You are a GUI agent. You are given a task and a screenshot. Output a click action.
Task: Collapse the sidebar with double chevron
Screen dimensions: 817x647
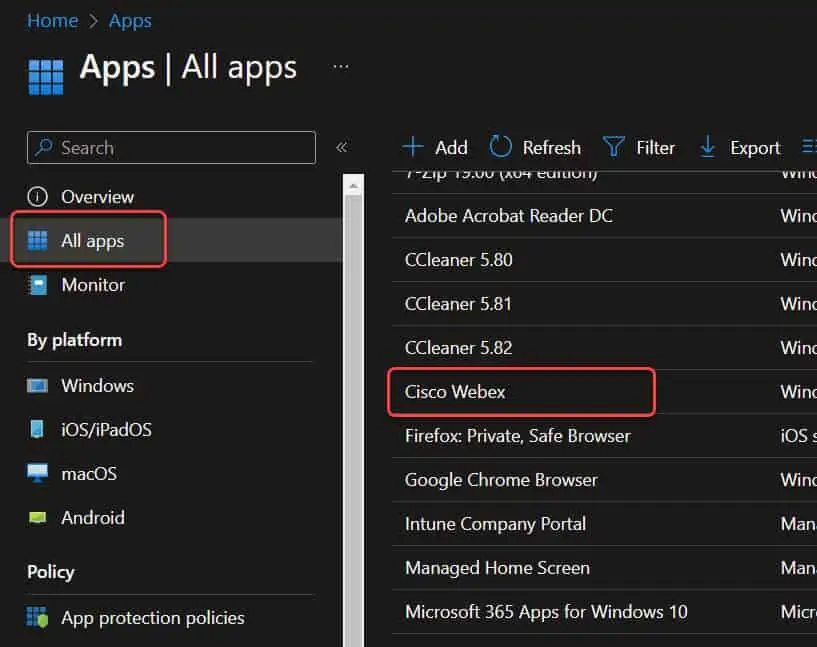tap(342, 147)
